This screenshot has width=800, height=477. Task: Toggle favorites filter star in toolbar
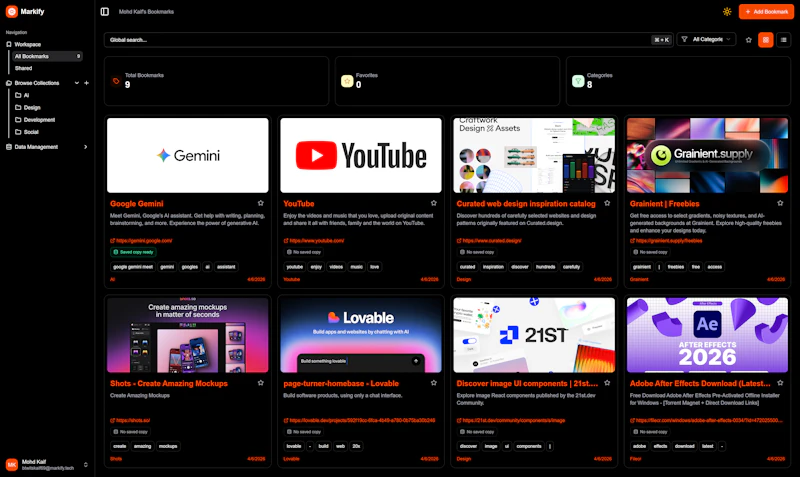point(748,40)
